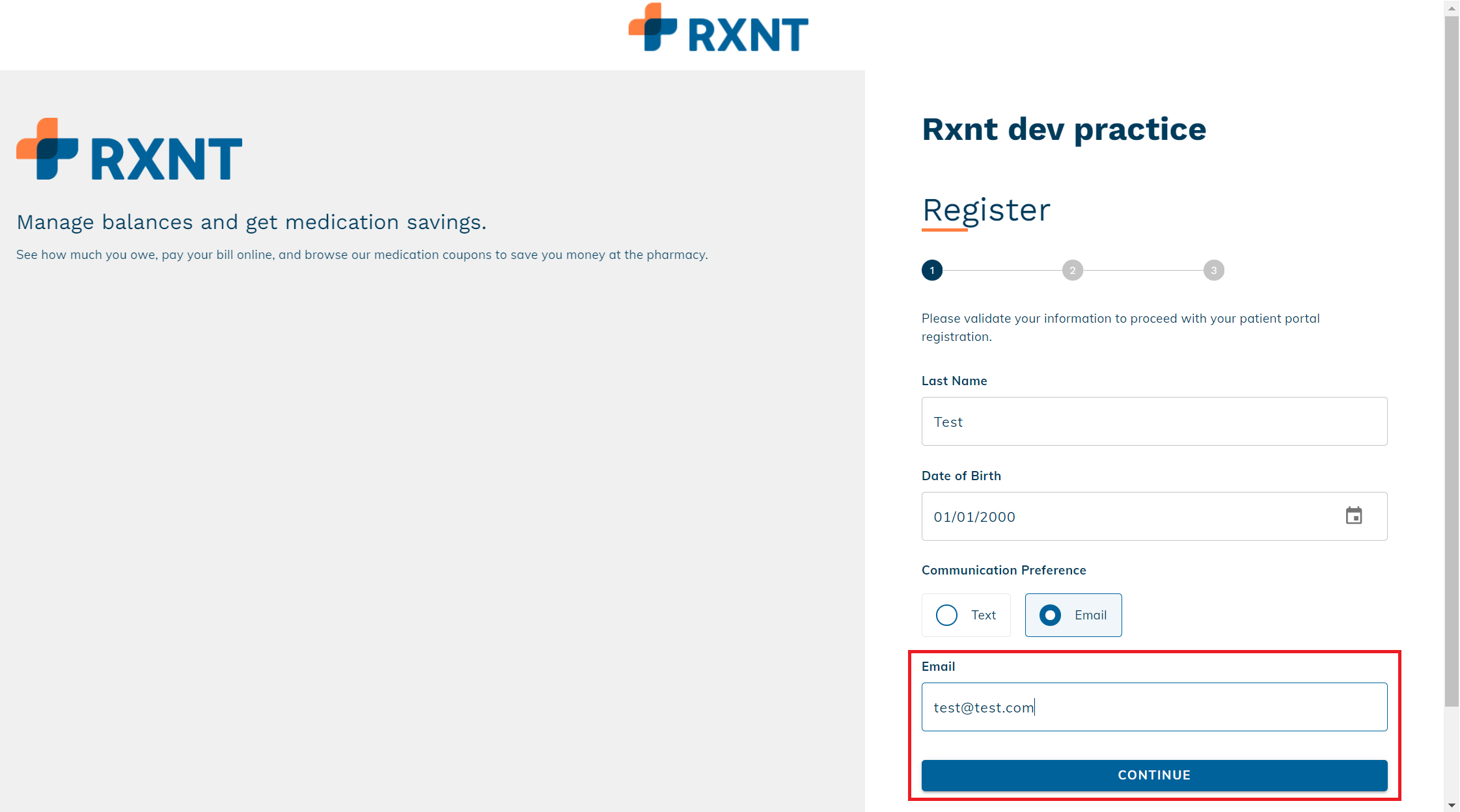Screen dimensions: 1460x812
Task: Select the Text communication preference radio
Action: [x=947, y=615]
